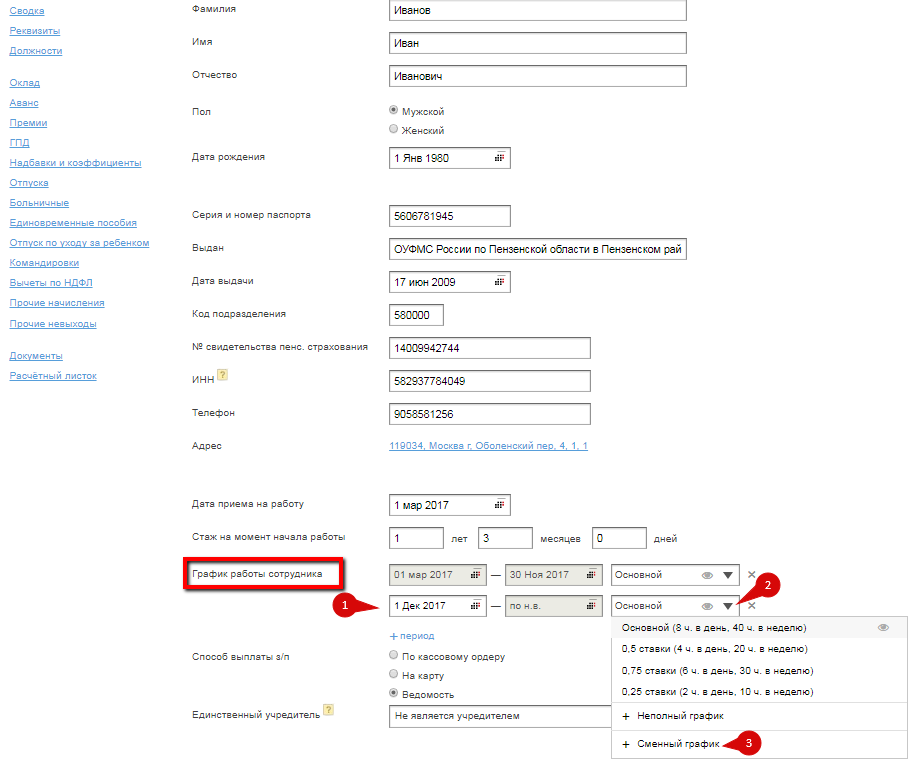Open calendar icon in Дата выдачи field
This screenshot has width=924, height=768.
pyautogui.click(x=499, y=281)
